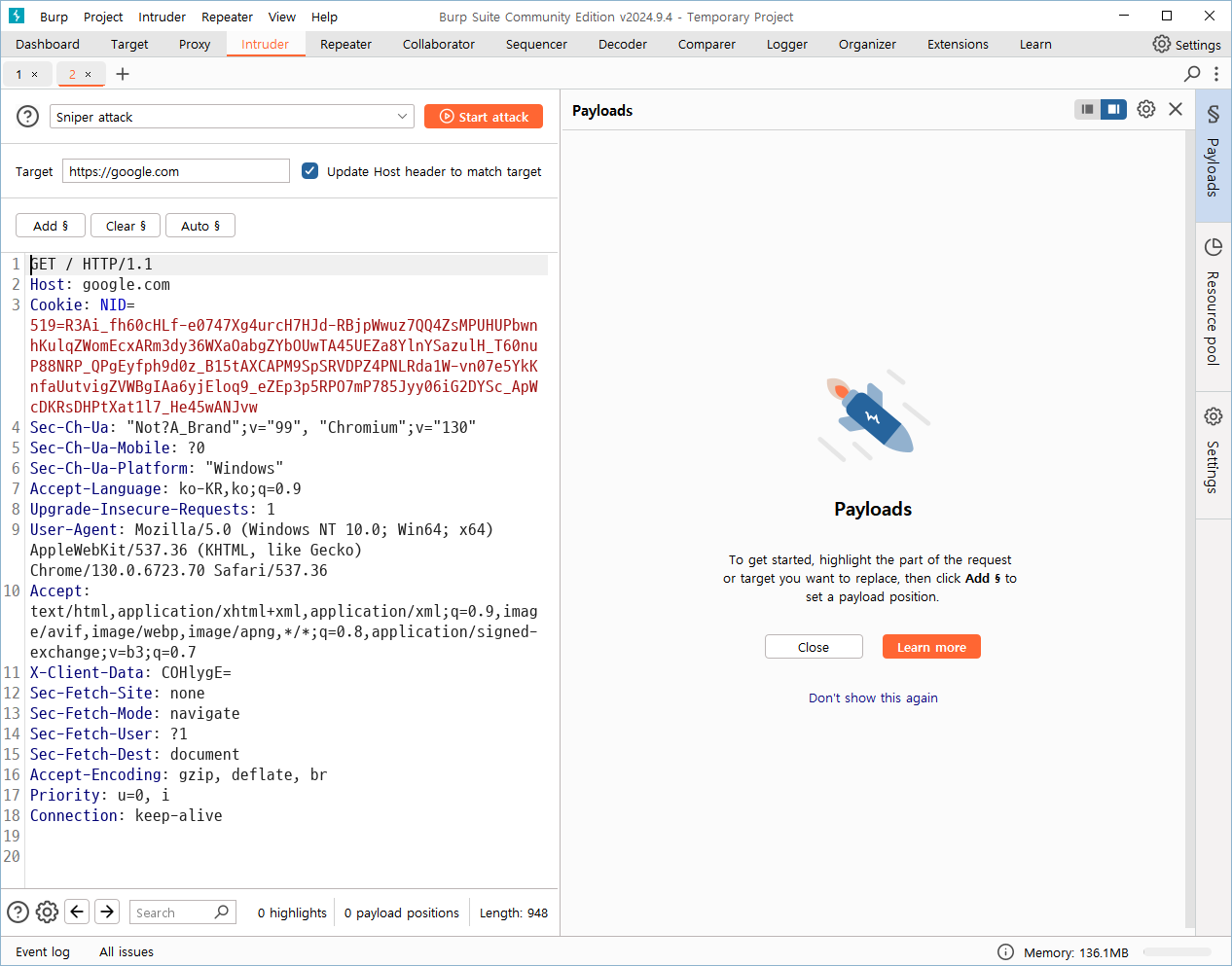
Task: Click the Target URL input field
Action: 176,171
